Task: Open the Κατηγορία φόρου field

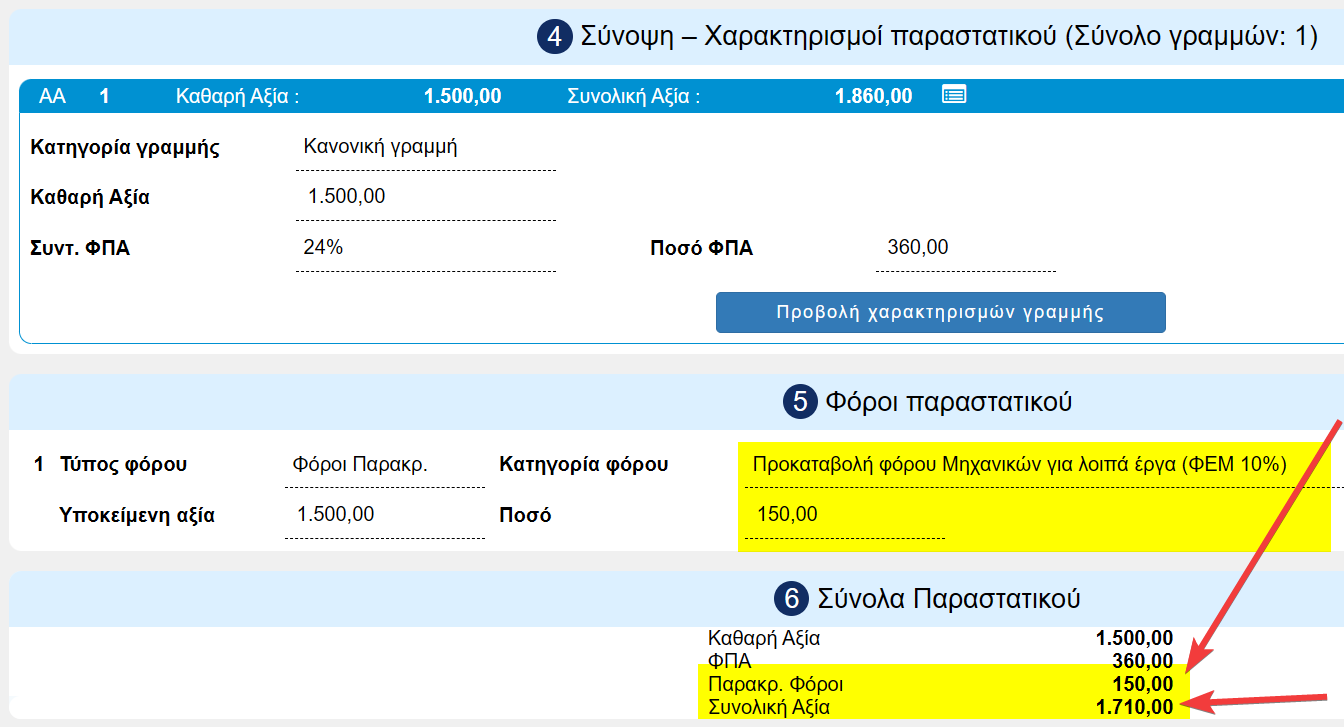Action: point(1018,464)
